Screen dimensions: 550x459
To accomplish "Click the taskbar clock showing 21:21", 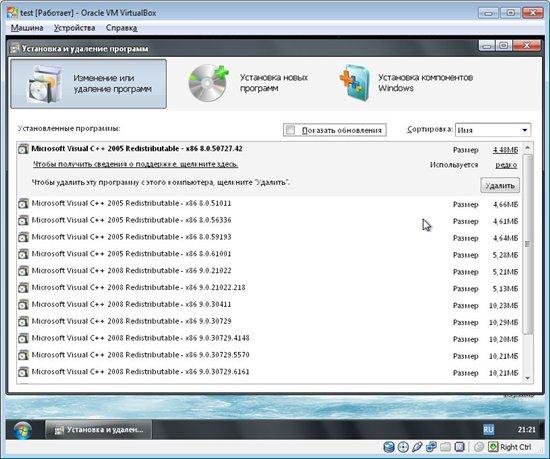I will [x=526, y=430].
